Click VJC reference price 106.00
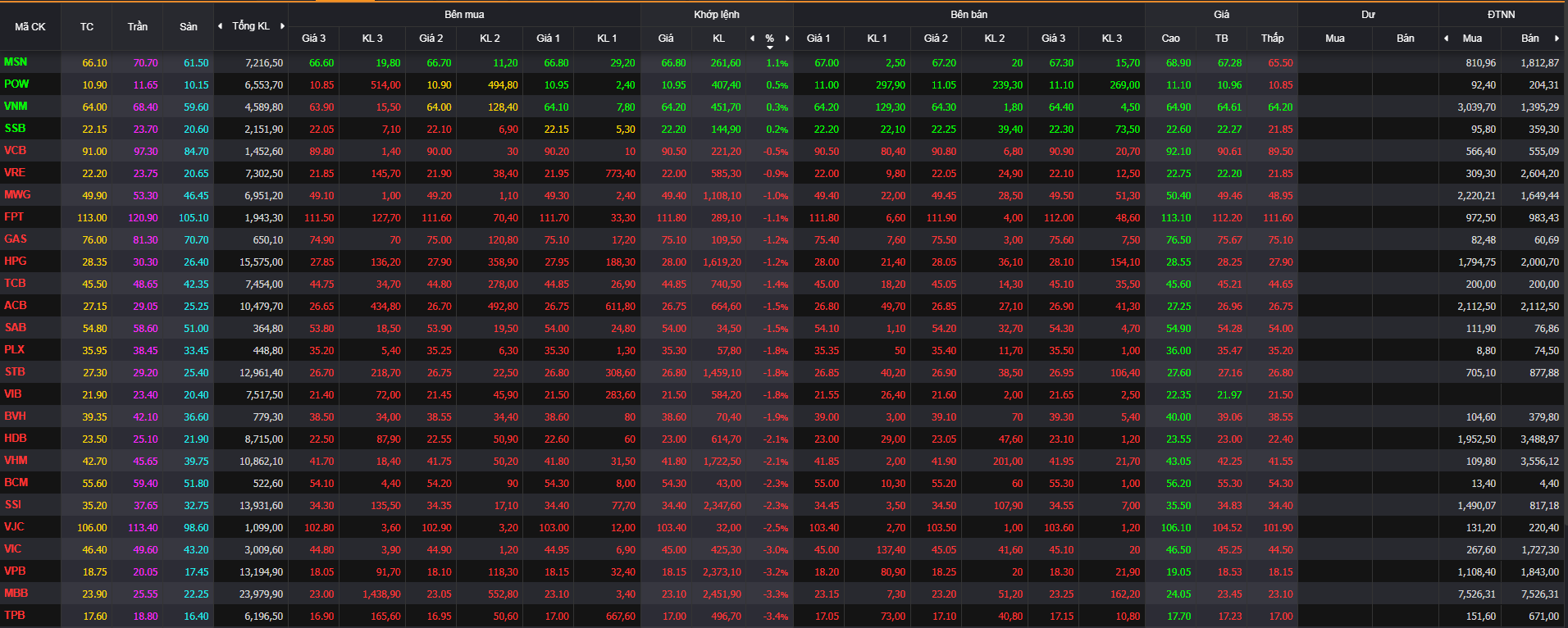The height and width of the screenshot is (628, 1568). [92, 528]
